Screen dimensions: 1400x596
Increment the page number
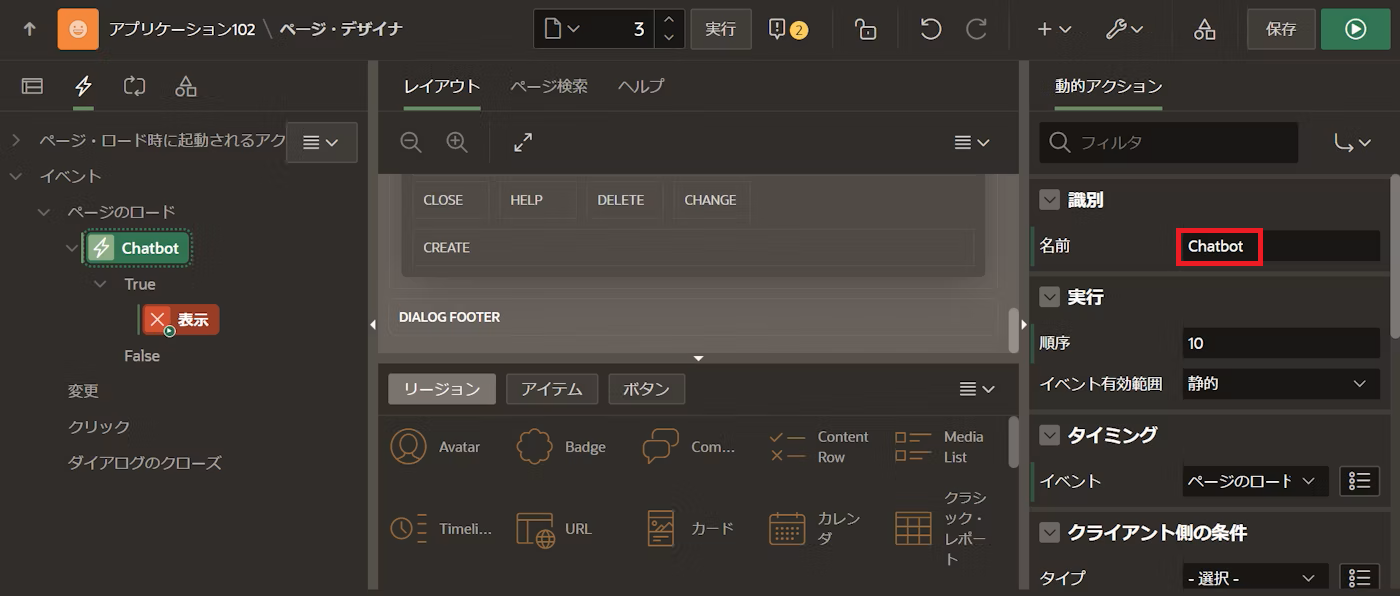[669, 20]
